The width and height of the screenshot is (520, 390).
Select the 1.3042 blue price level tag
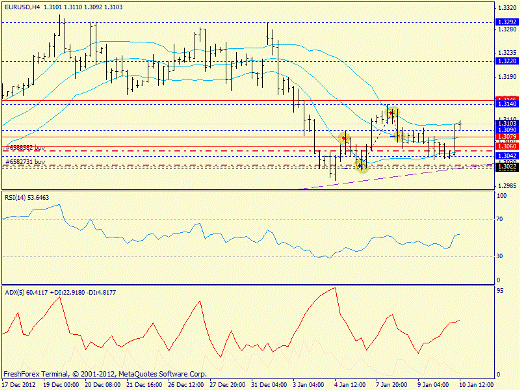507,156
